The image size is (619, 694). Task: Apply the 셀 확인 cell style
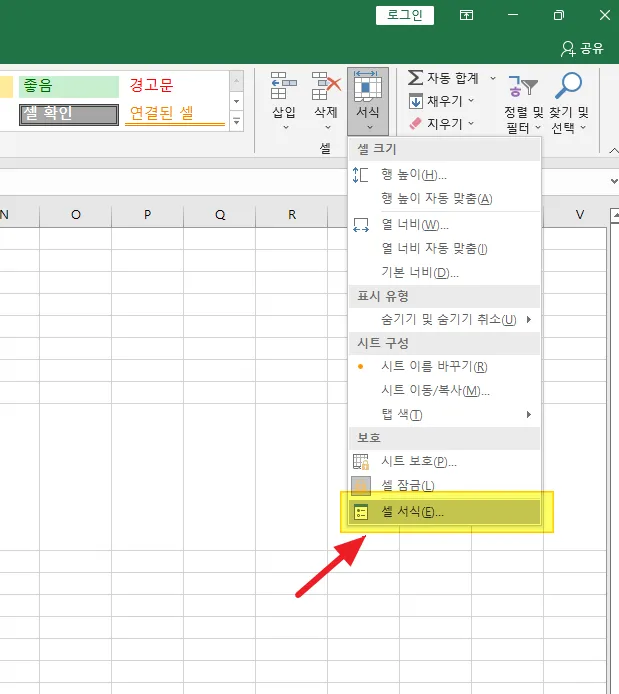coord(69,114)
